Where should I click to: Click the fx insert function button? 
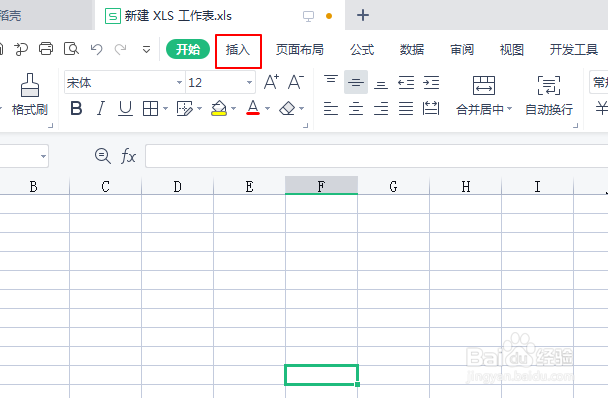point(128,156)
